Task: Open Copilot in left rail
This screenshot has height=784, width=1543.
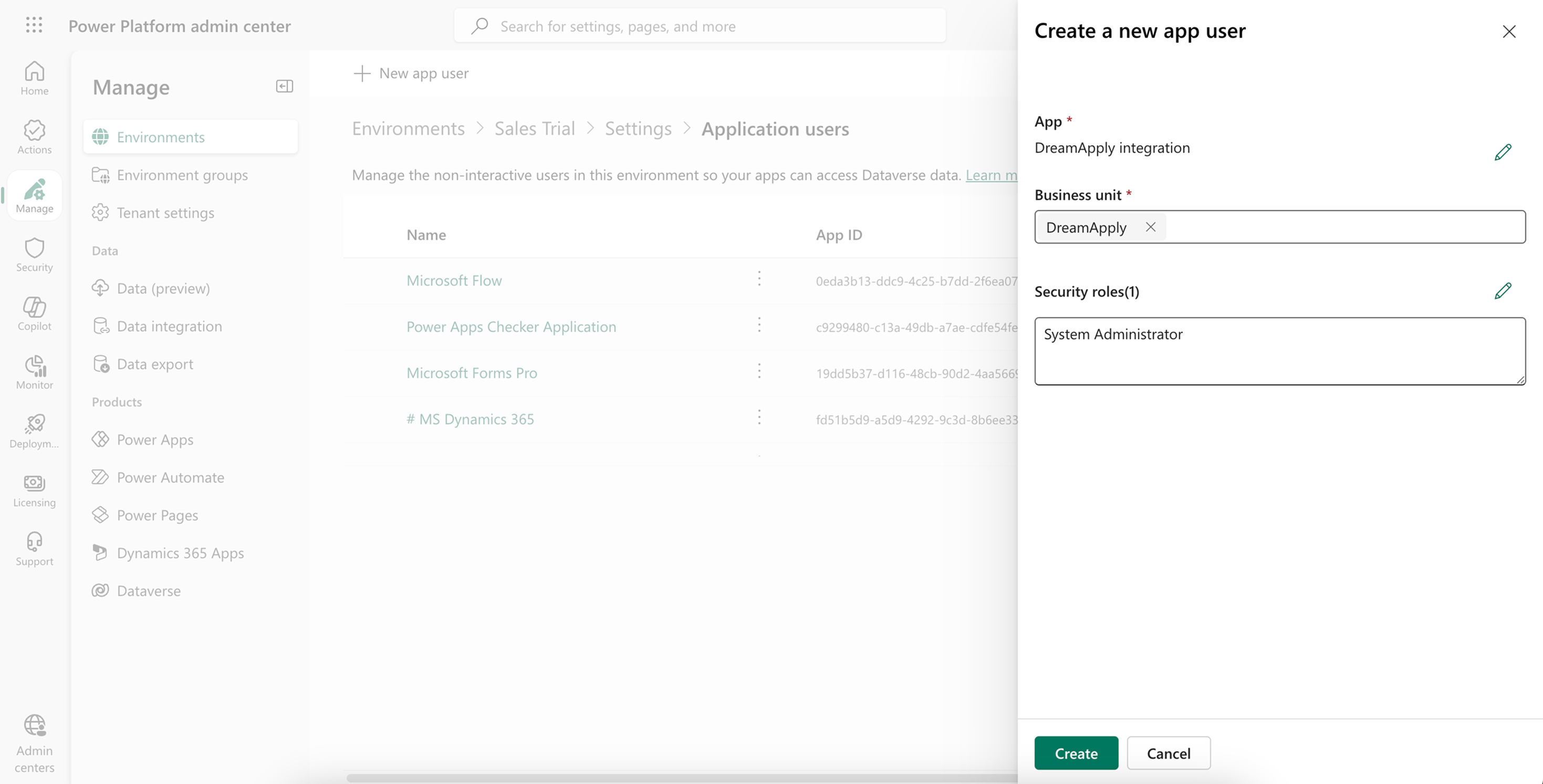Action: coord(34,313)
